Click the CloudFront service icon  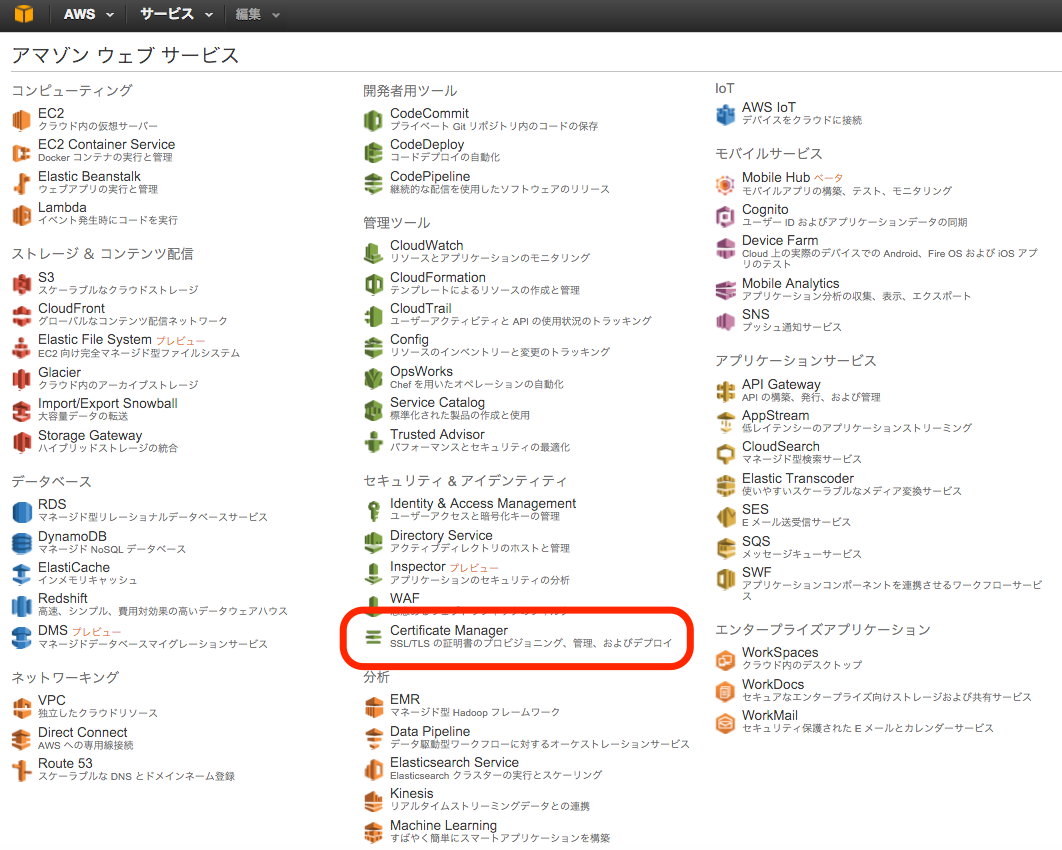pos(20,315)
